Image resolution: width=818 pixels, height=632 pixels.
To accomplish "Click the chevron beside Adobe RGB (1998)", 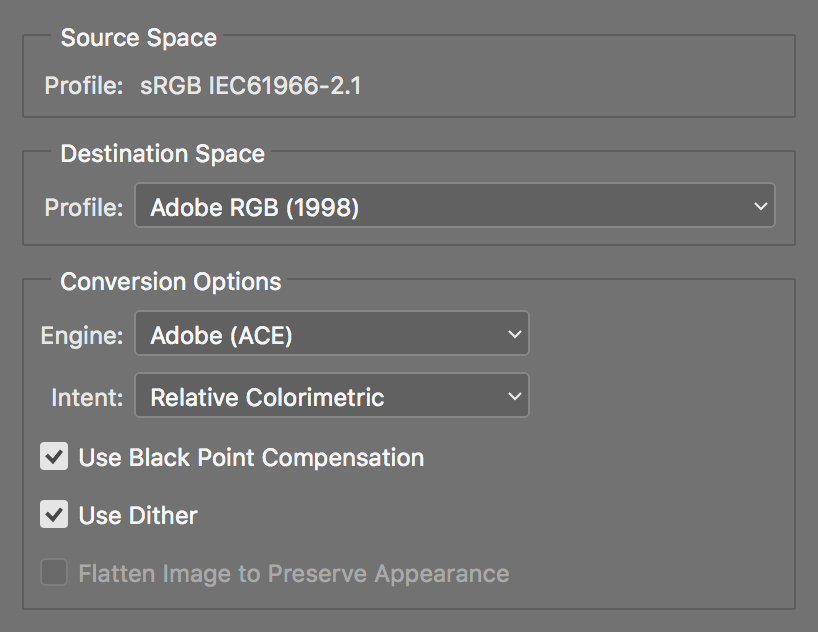I will (759, 208).
